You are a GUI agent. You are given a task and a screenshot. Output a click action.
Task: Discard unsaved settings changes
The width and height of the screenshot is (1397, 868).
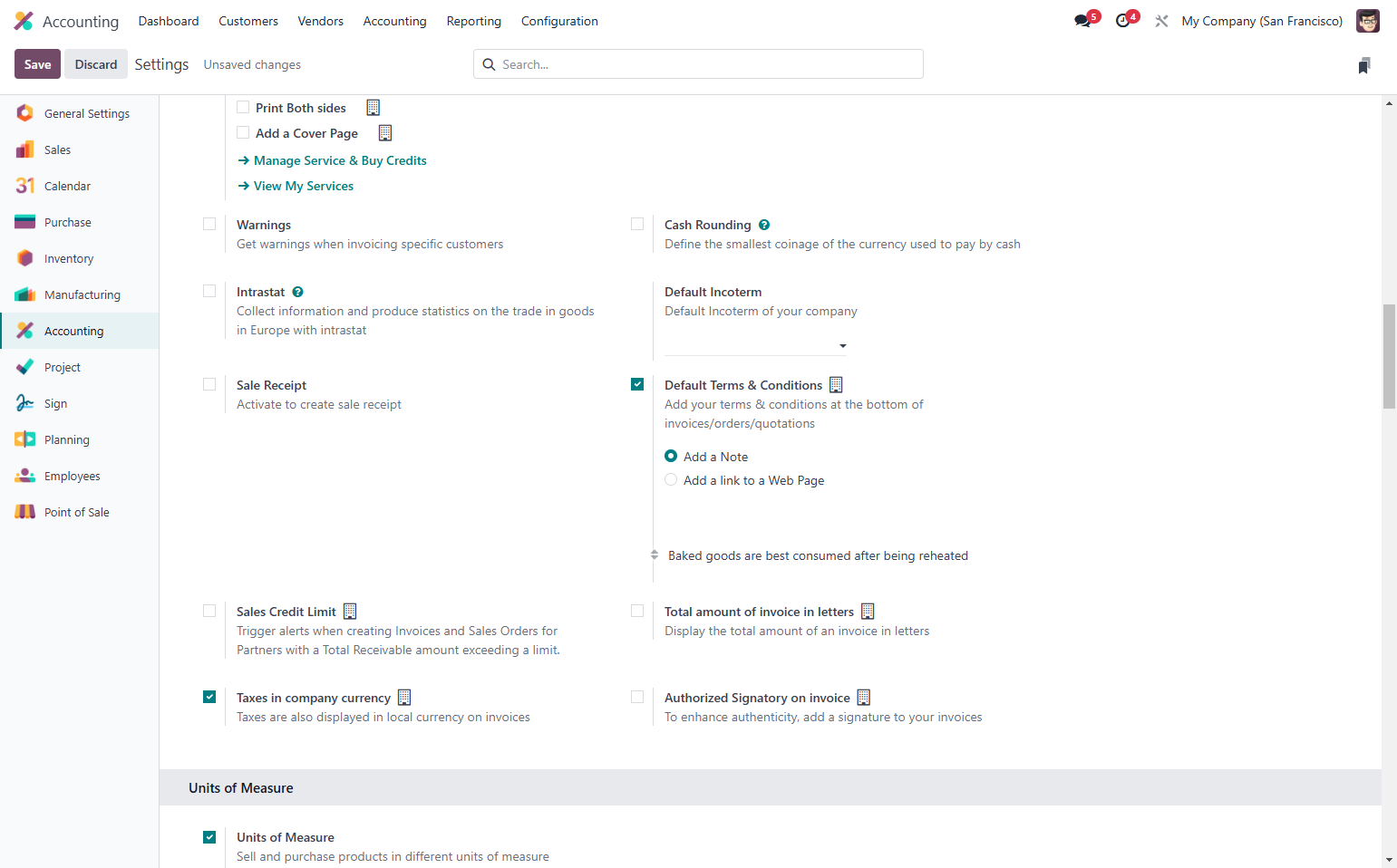(96, 64)
